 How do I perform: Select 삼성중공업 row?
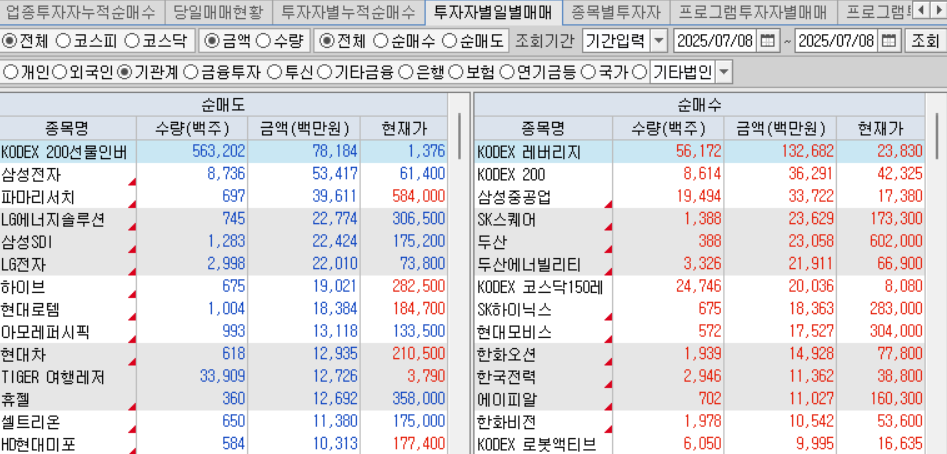click(700, 197)
